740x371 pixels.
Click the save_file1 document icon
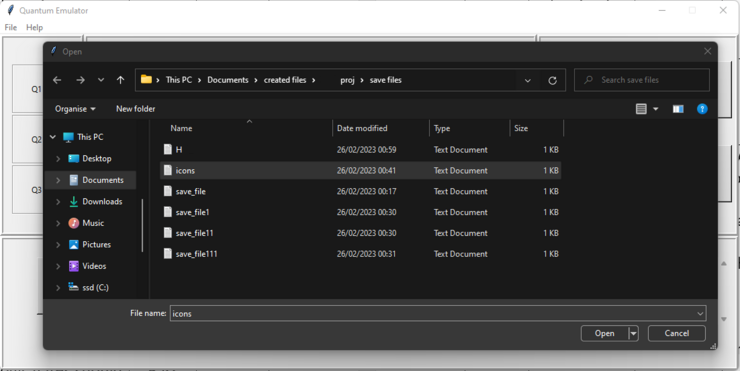(168, 212)
